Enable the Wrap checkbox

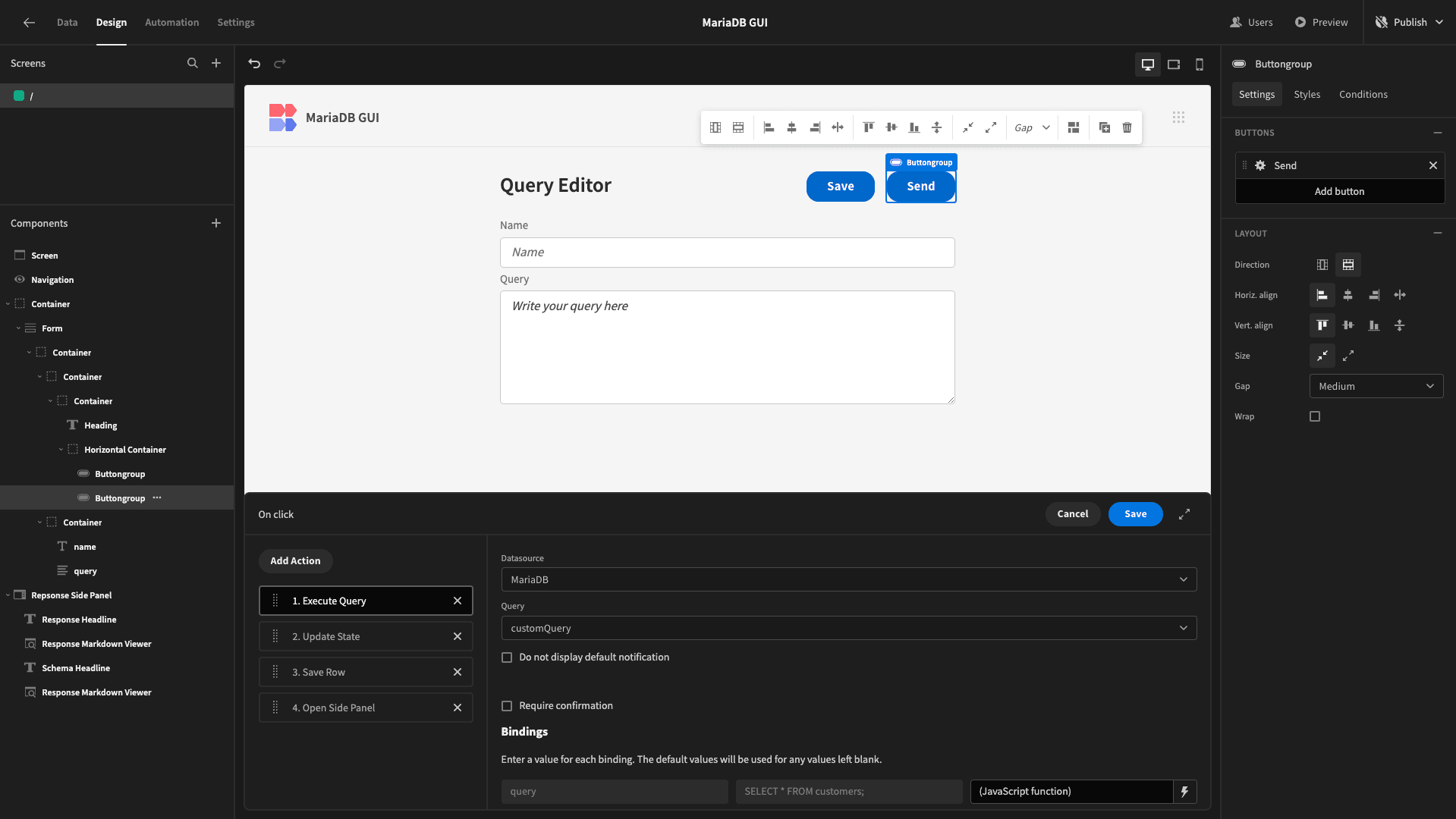point(1315,416)
